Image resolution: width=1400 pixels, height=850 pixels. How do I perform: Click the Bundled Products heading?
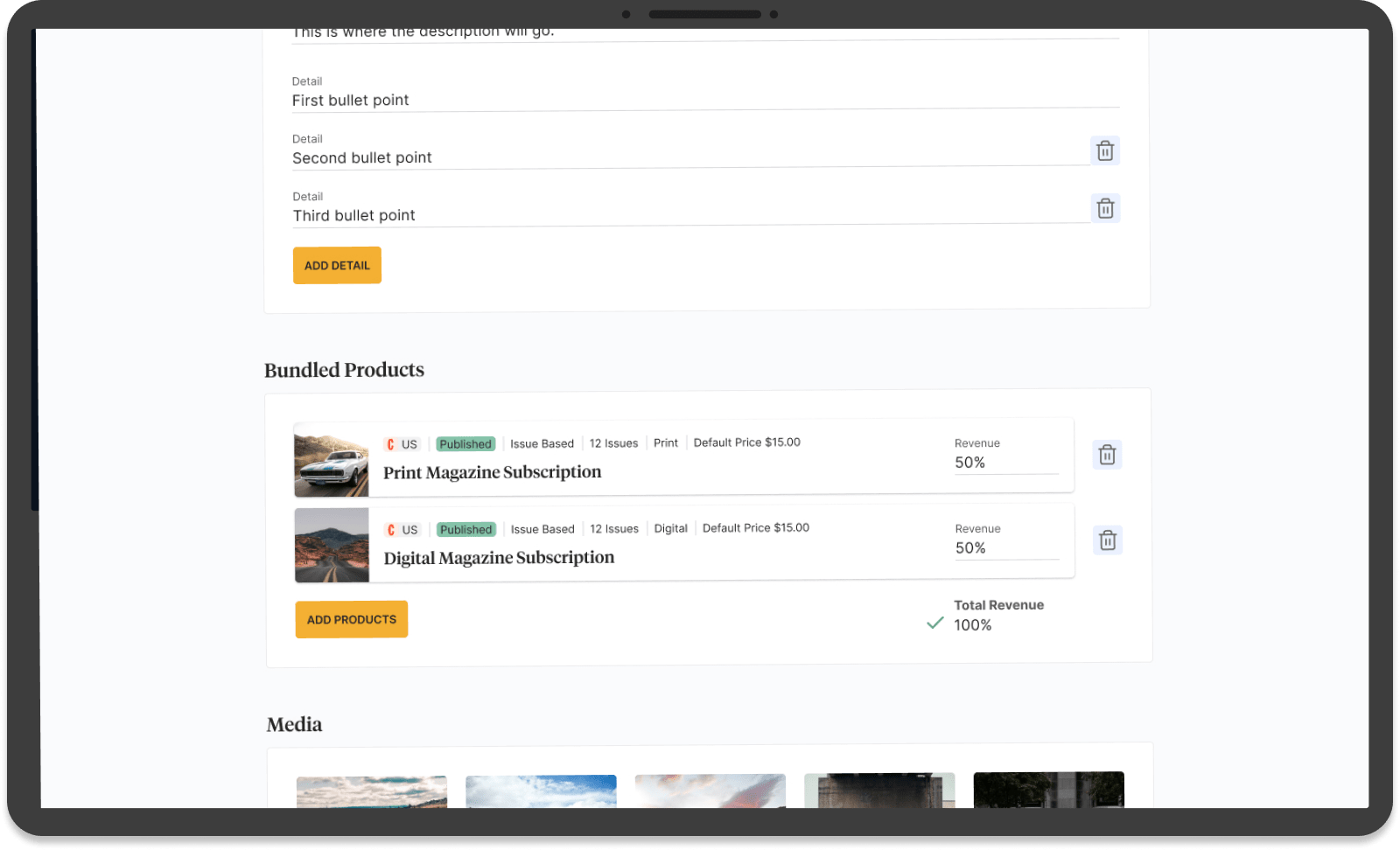tap(344, 370)
